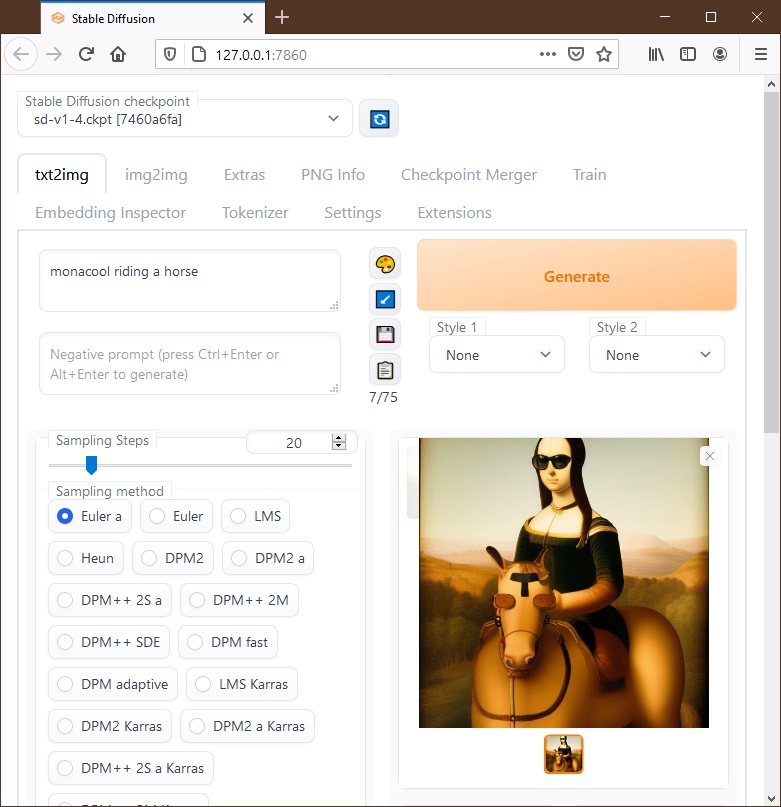Open the Extras tab
Image resolution: width=781 pixels, height=807 pixels.
245,174
